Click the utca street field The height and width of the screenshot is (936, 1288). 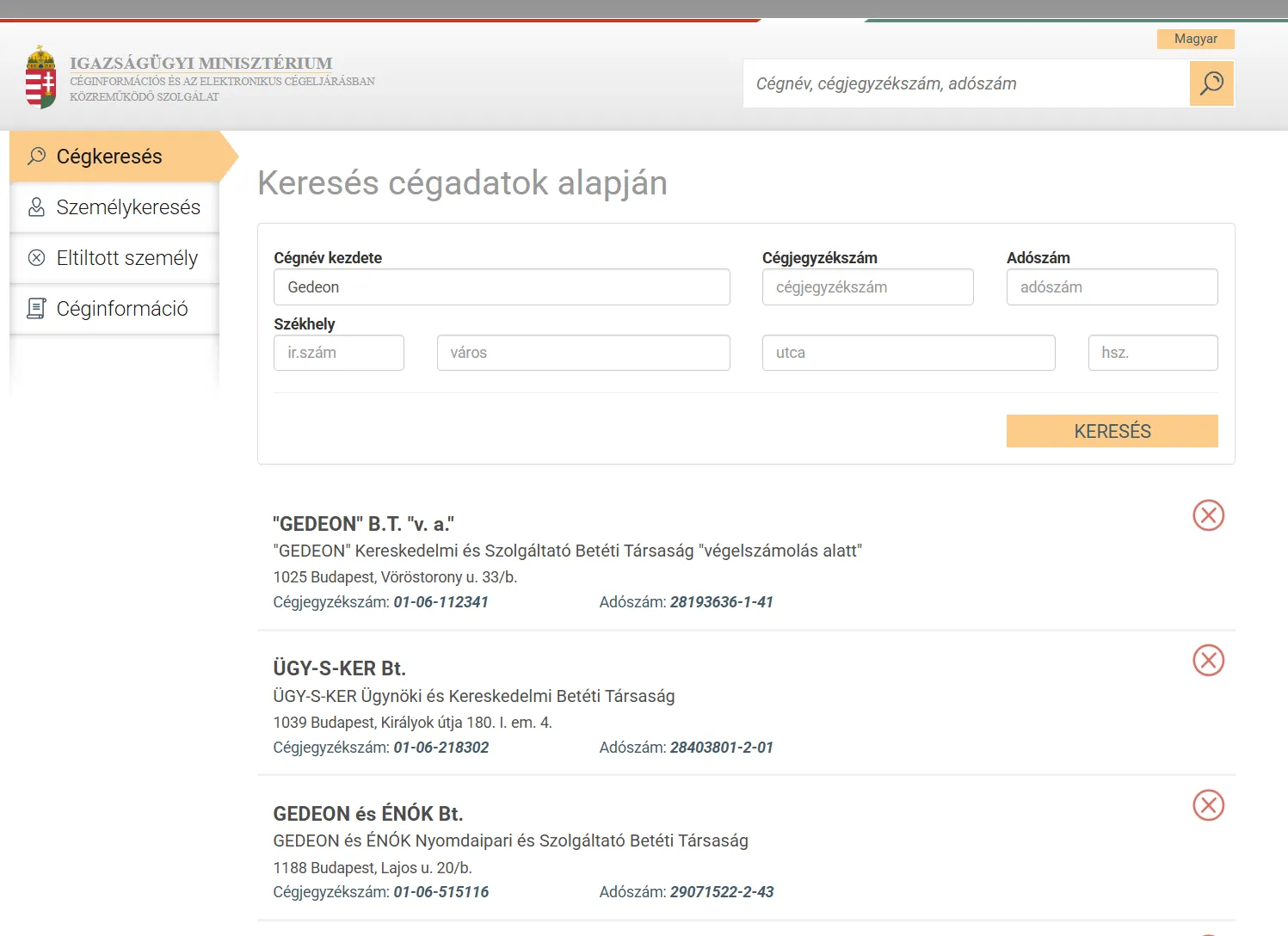pos(909,353)
